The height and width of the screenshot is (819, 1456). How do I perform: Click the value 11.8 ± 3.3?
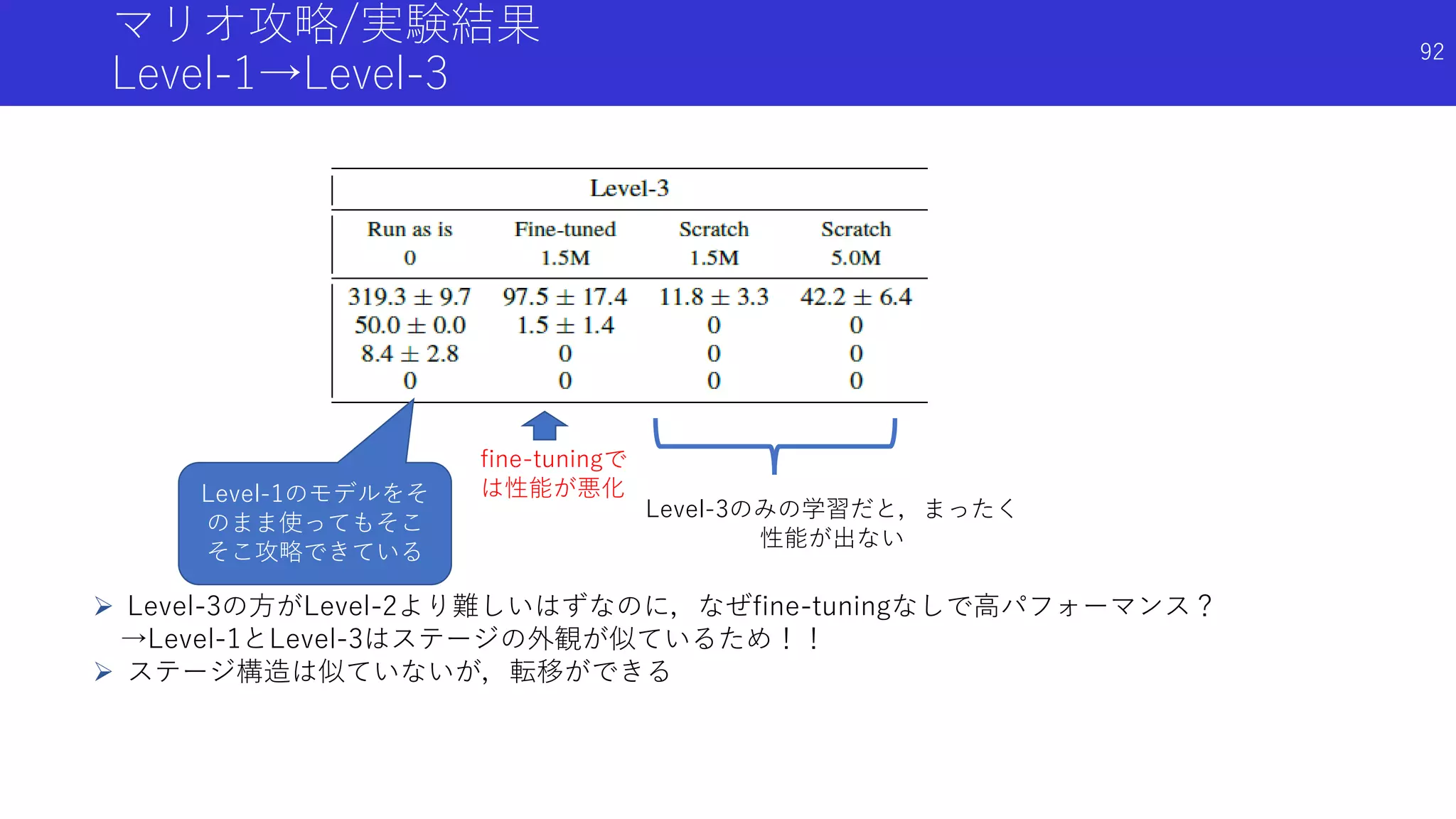click(x=714, y=296)
